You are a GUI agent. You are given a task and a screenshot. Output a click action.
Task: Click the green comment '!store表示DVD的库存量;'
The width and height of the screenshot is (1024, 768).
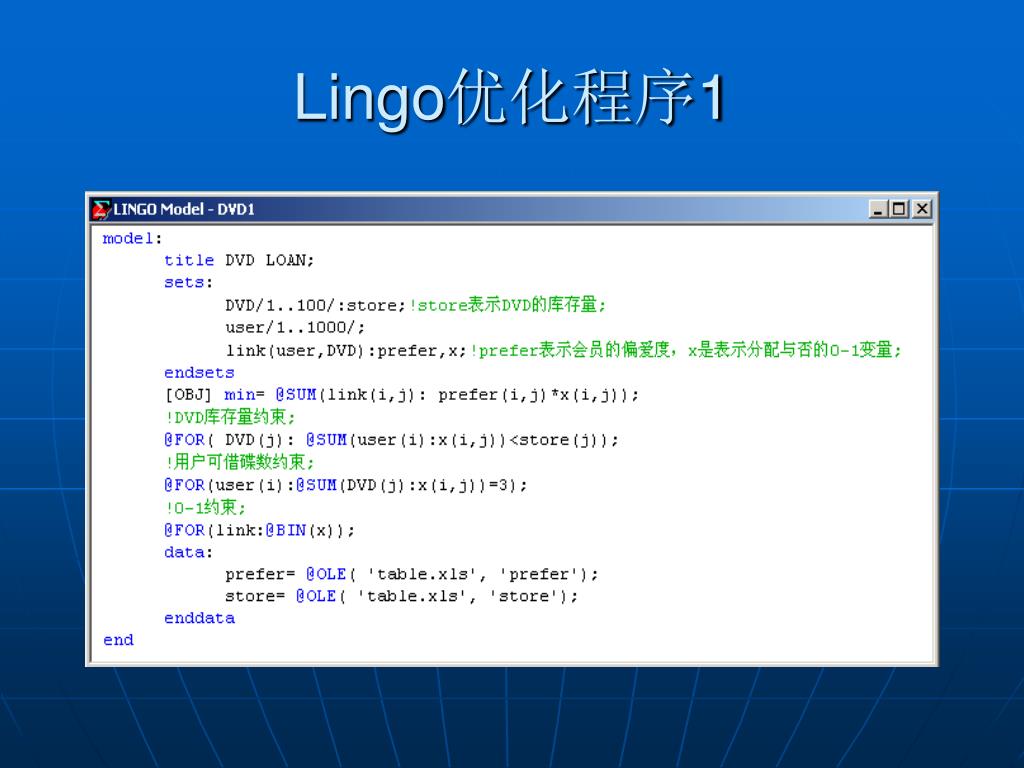point(508,305)
